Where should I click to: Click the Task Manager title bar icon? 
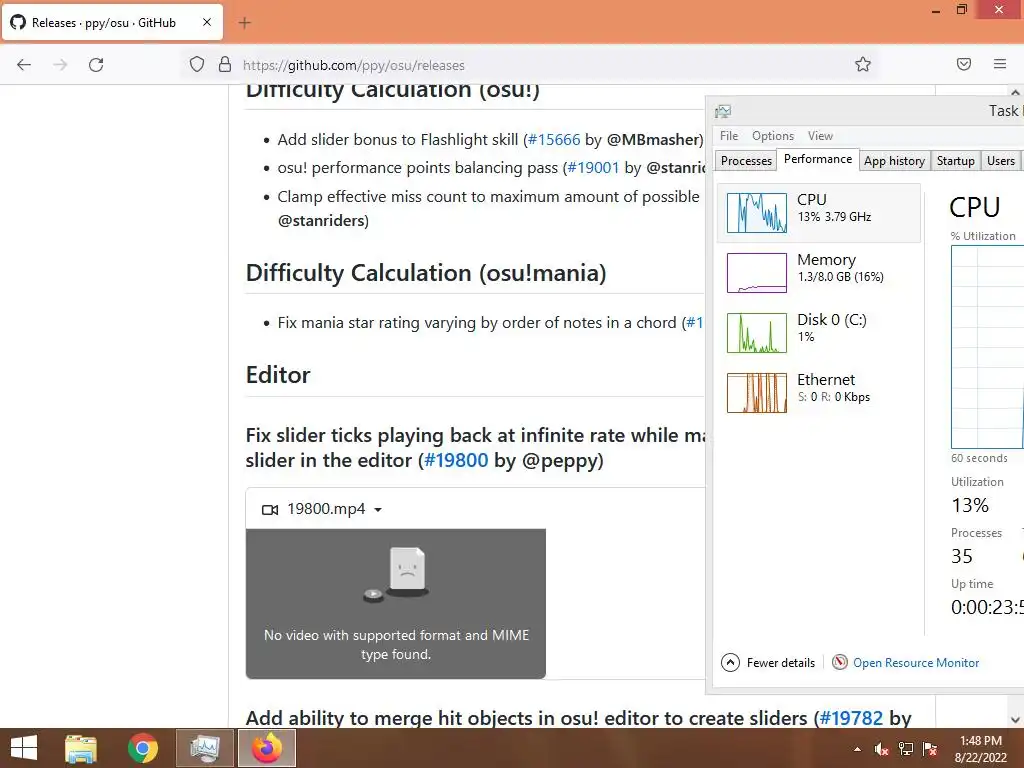pos(723,111)
